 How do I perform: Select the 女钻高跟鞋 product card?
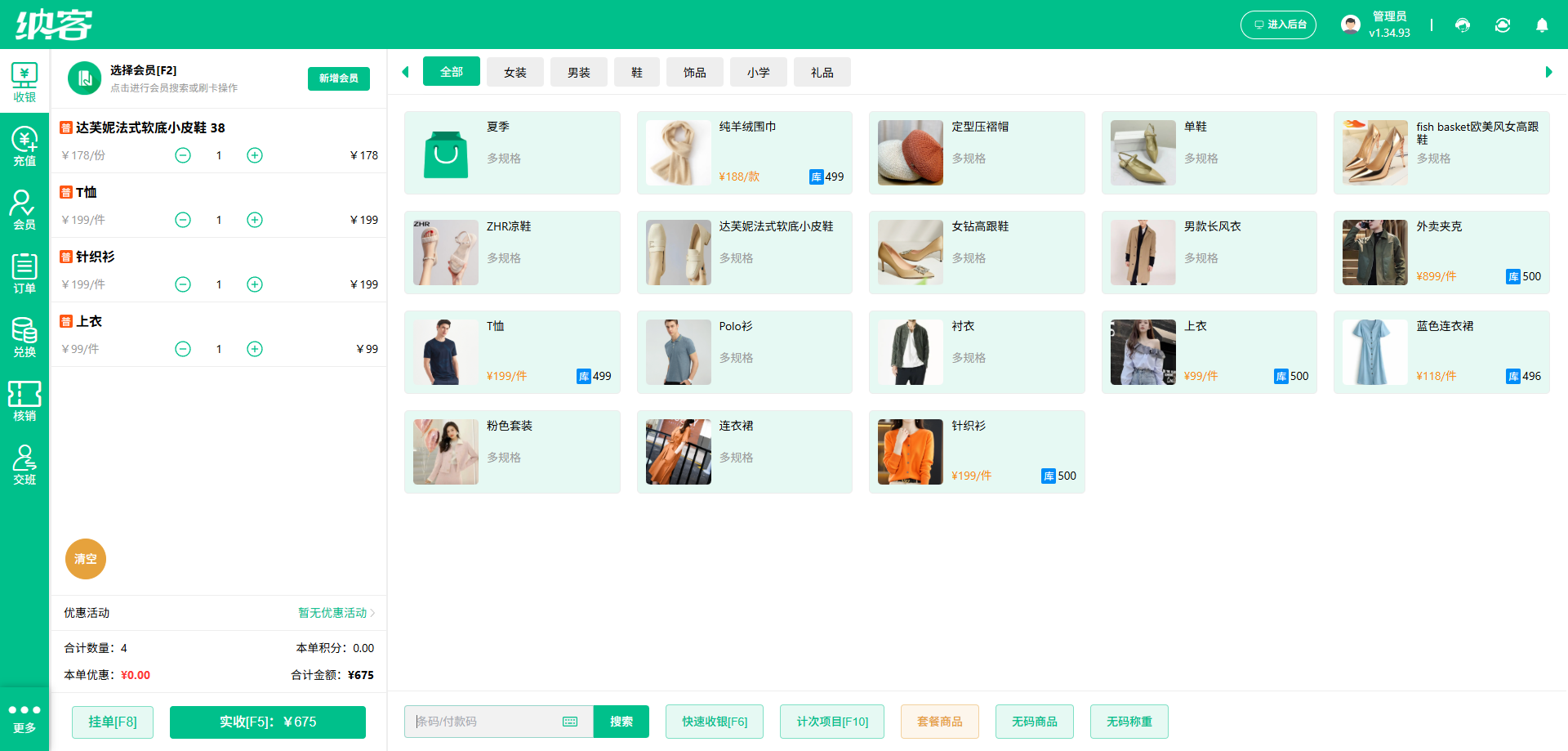click(977, 253)
